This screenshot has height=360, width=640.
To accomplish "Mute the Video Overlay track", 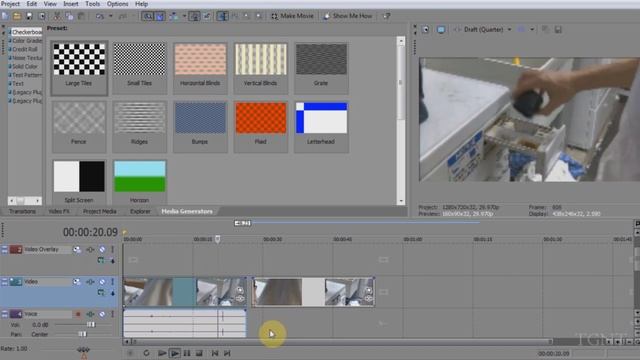I will pos(102,249).
